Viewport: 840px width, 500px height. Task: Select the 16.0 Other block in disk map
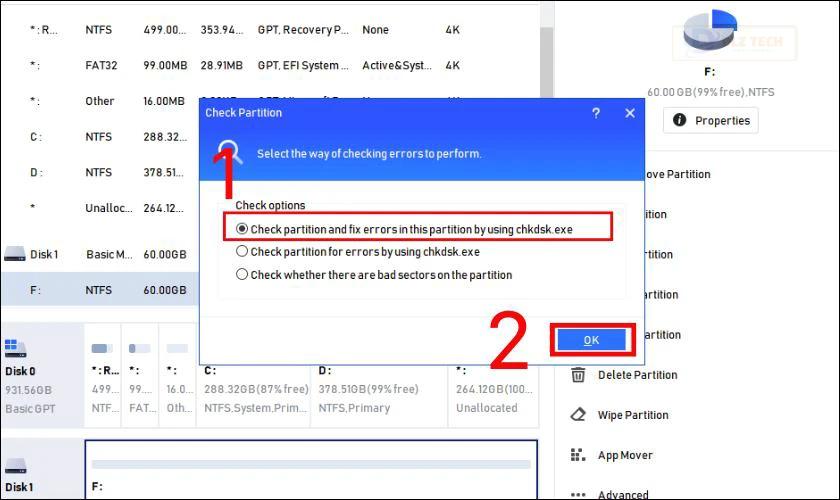177,375
